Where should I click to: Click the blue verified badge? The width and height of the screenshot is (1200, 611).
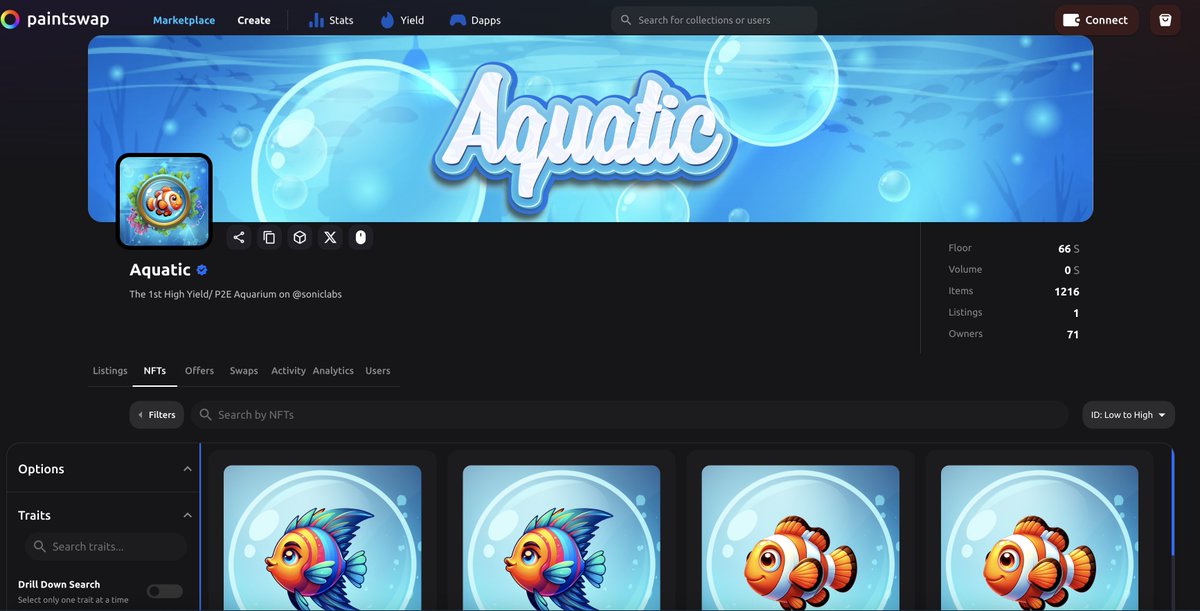tap(202, 270)
